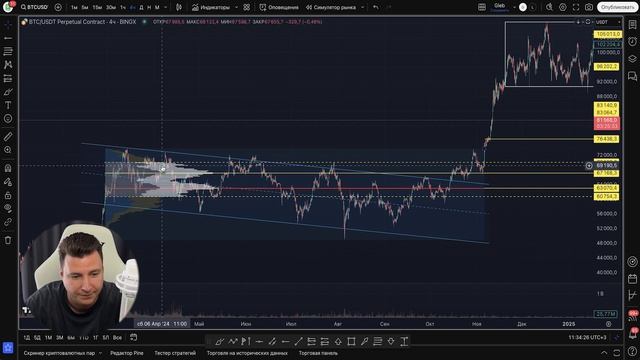This screenshot has height=360, width=640.
Task: Delete drawings with trash icon
Action: coord(8,240)
